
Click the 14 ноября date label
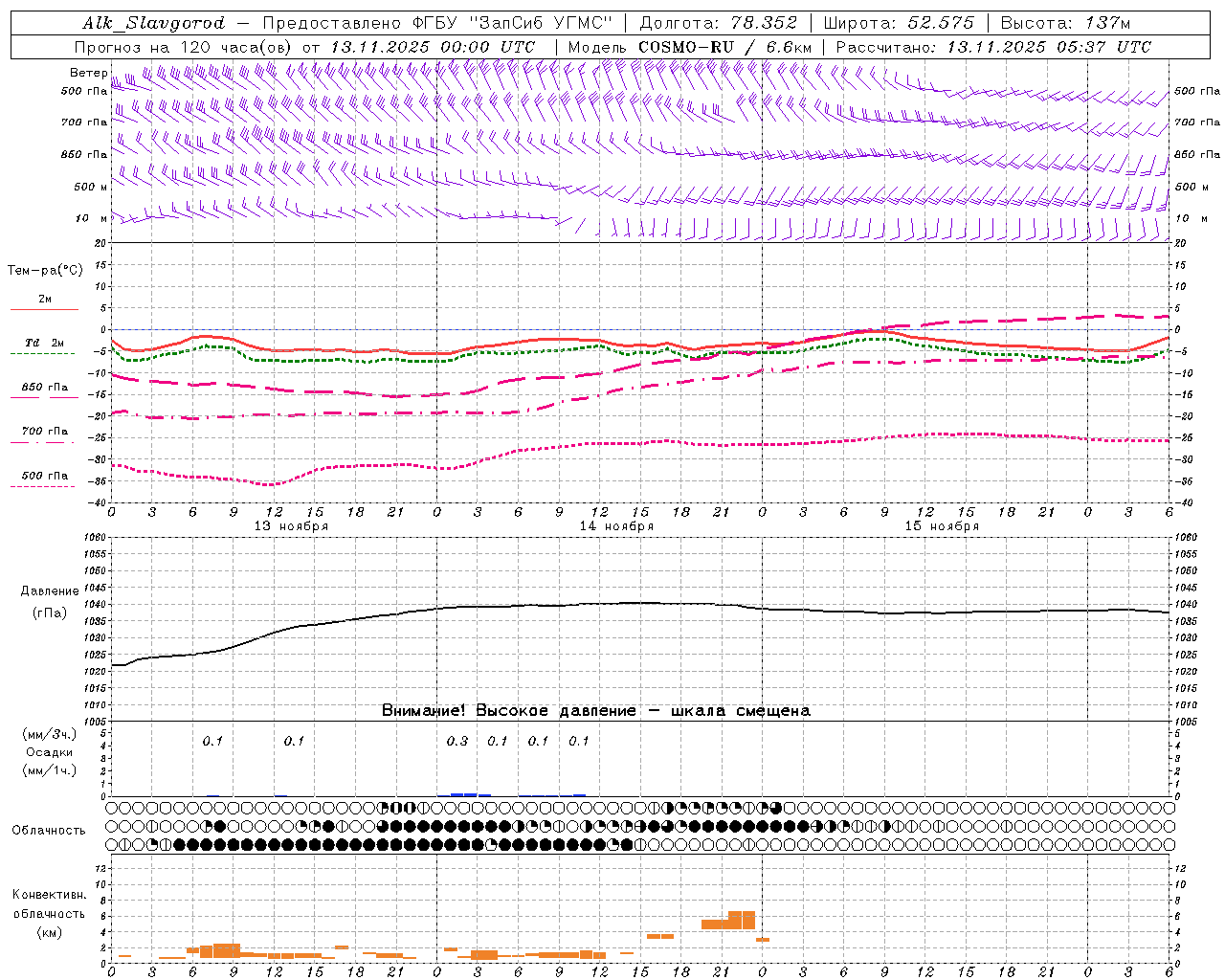[x=616, y=526]
